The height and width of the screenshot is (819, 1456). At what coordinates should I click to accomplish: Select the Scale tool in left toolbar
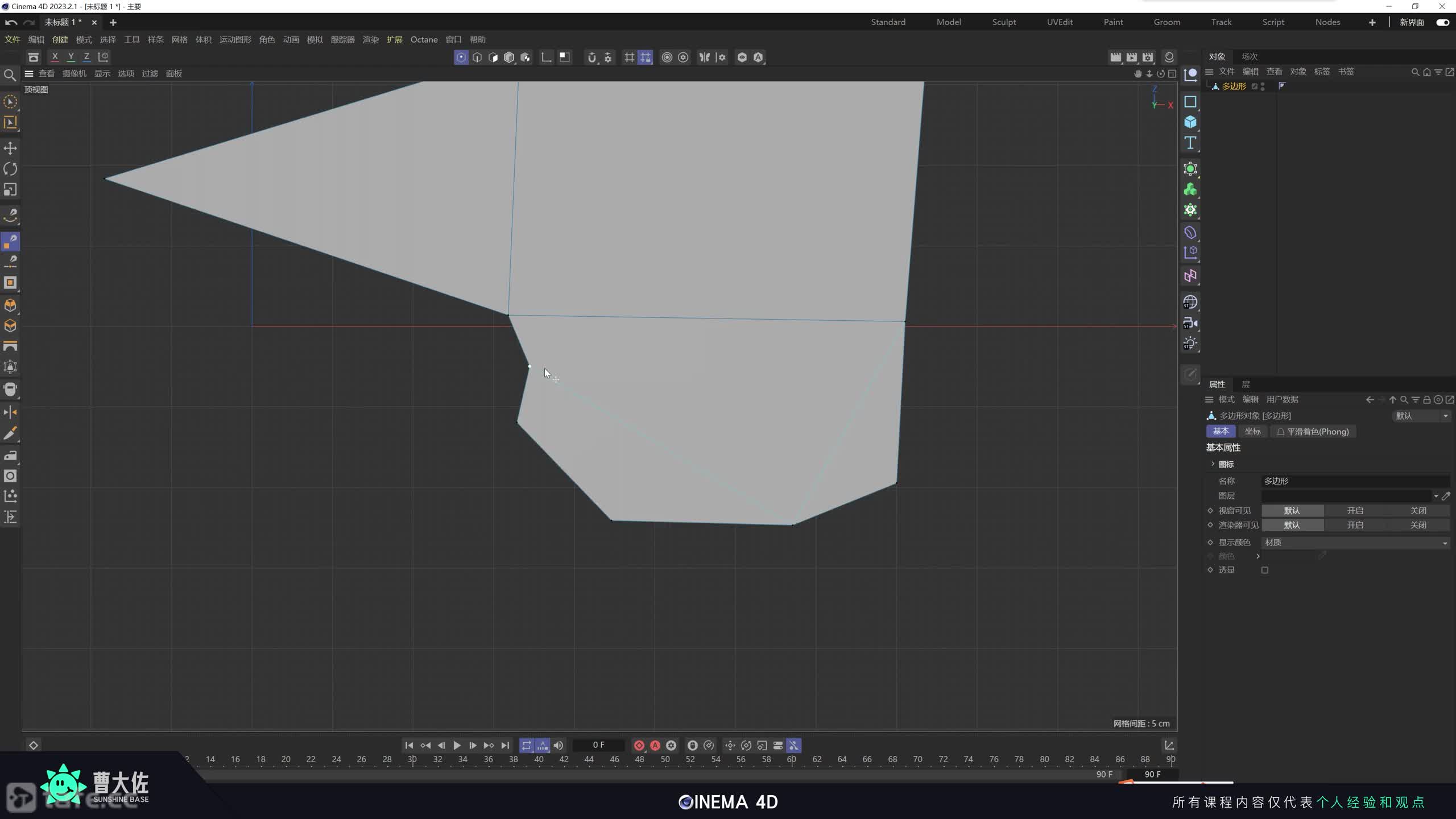coord(10,189)
